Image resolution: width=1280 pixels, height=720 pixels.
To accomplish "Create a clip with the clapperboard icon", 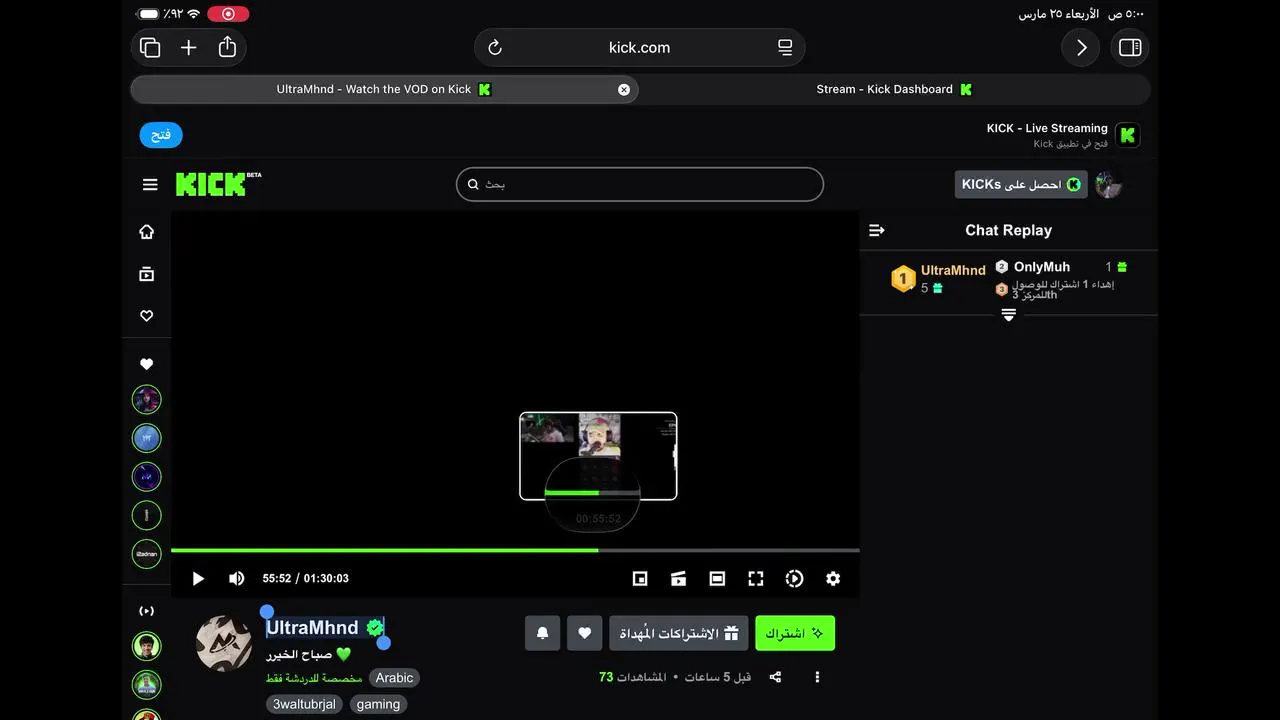I will point(678,578).
